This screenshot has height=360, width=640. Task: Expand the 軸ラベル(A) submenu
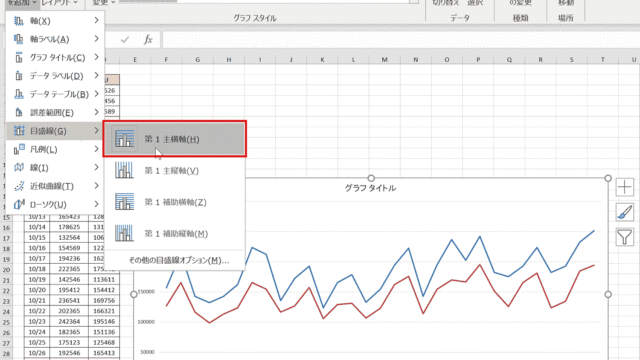click(x=55, y=39)
